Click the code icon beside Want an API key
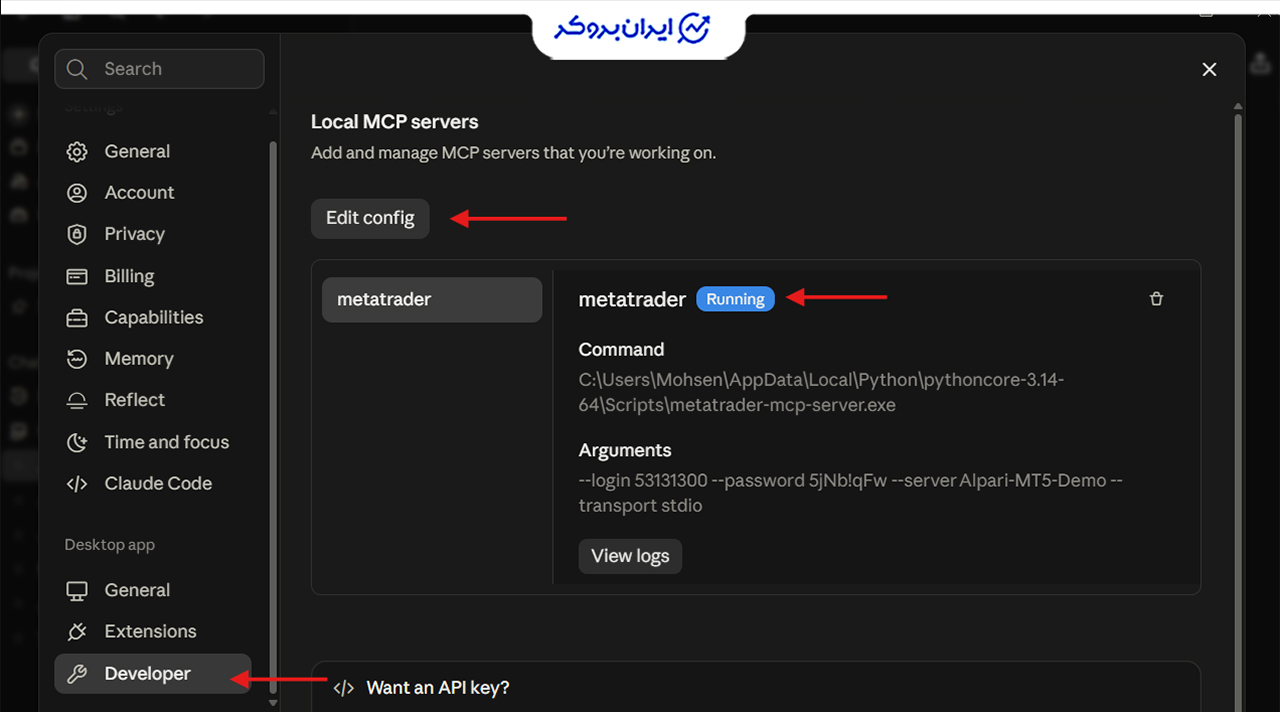Image resolution: width=1280 pixels, height=712 pixels. (x=343, y=688)
